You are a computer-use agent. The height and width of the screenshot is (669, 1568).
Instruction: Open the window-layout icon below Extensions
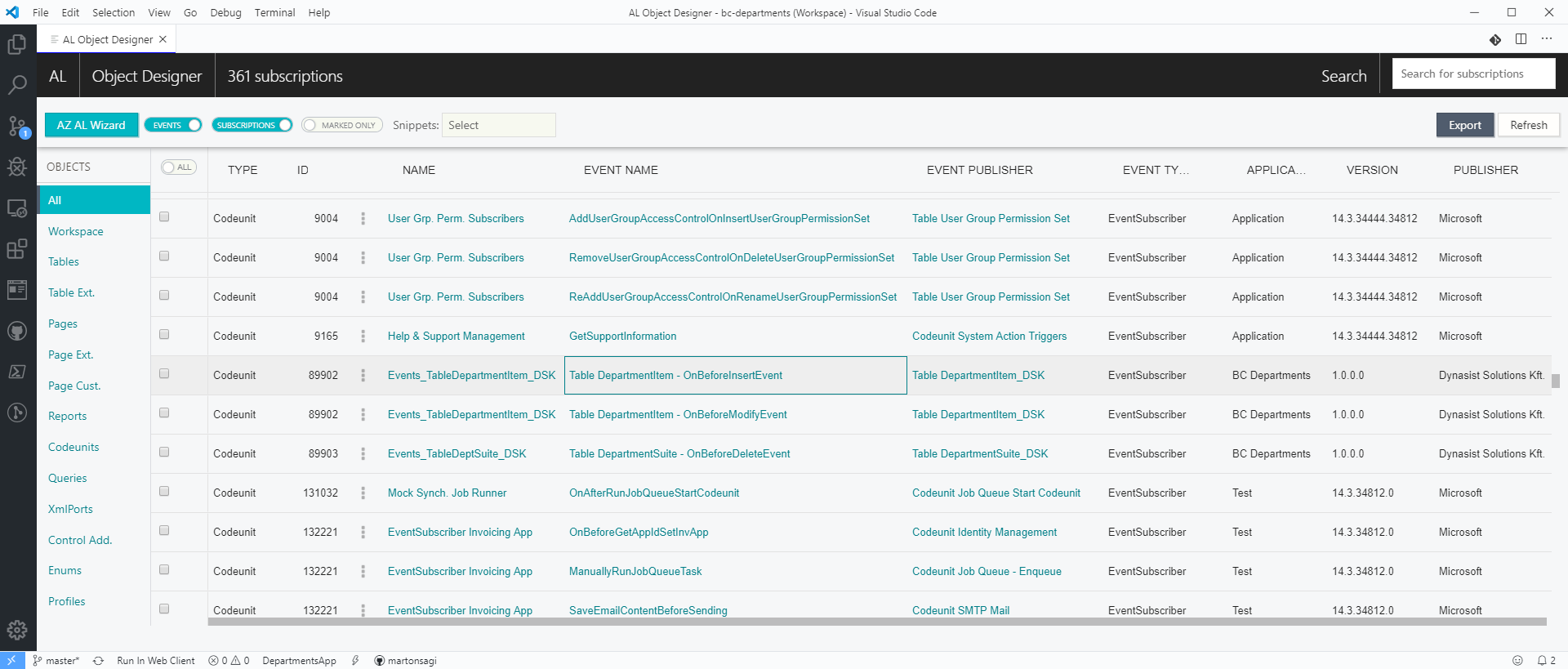point(17,290)
